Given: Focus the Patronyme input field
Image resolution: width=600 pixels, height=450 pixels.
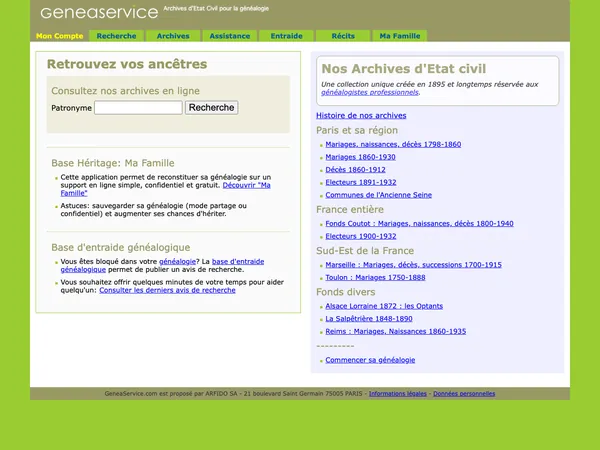Looking at the screenshot, I should pos(138,108).
